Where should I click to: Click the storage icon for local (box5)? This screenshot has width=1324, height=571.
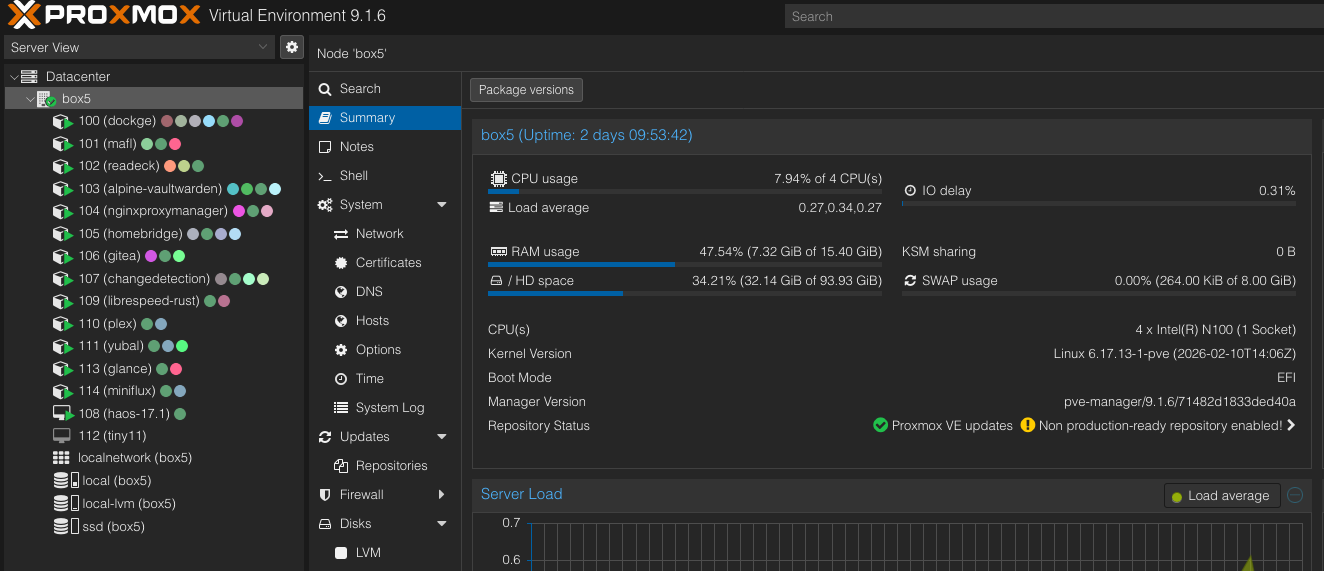point(66,481)
